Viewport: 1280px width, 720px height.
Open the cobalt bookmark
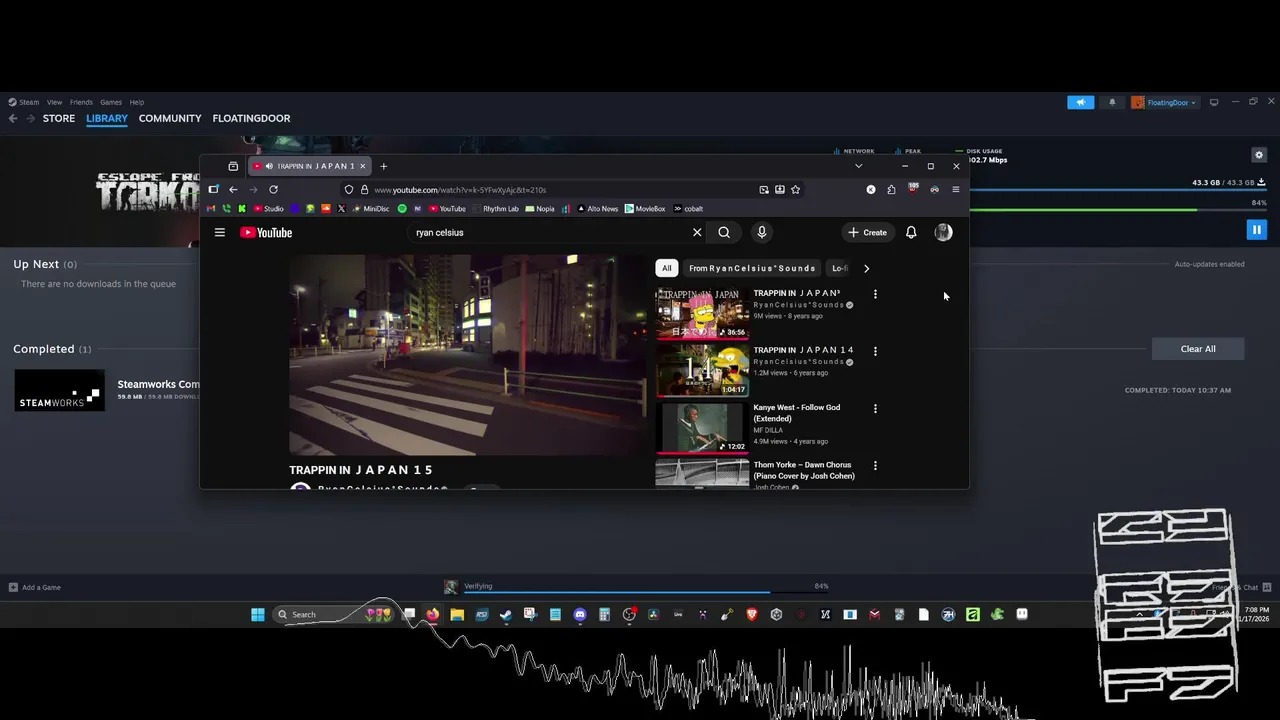tap(688, 209)
